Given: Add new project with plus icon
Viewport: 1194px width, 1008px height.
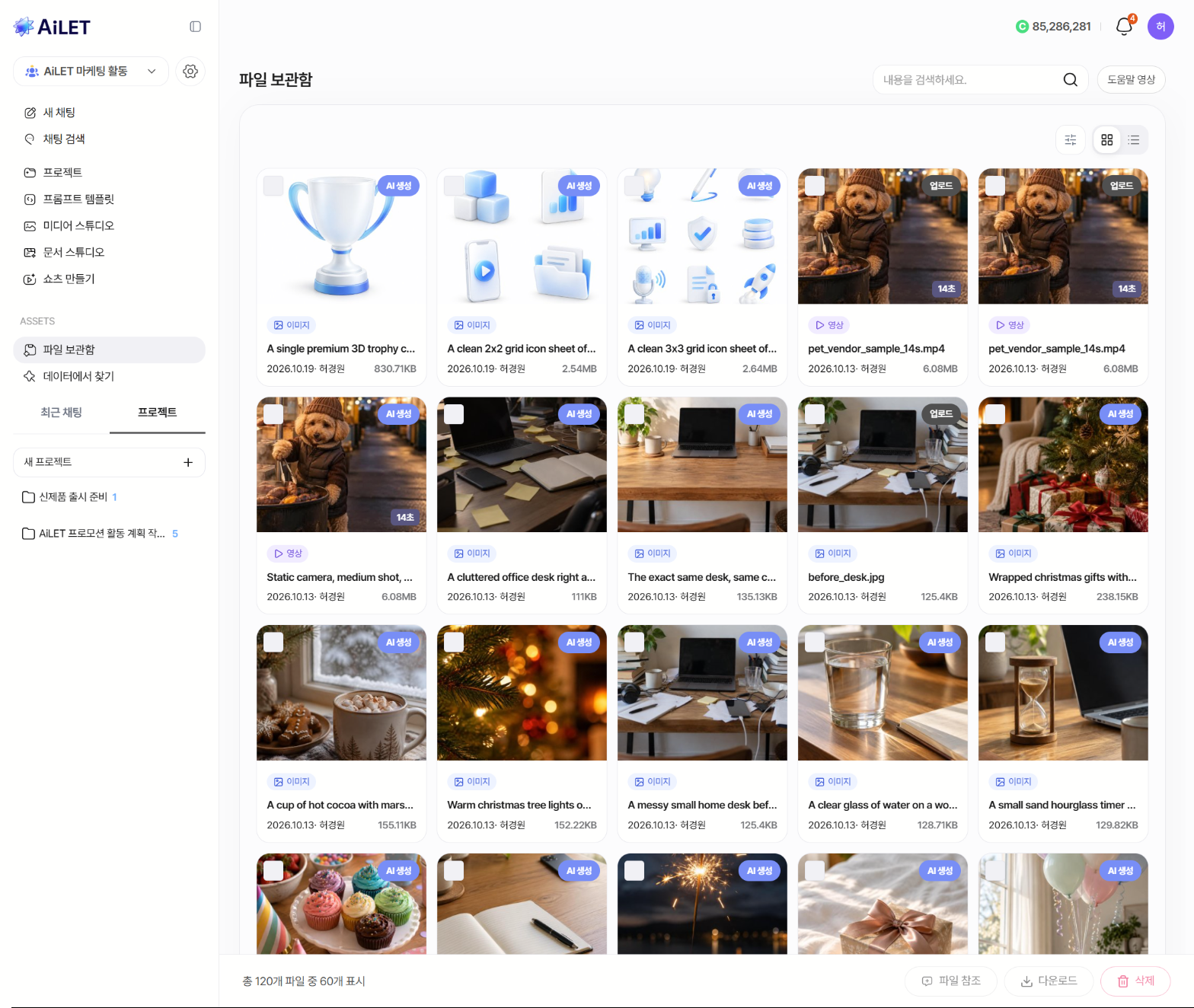Looking at the screenshot, I should (x=188, y=462).
